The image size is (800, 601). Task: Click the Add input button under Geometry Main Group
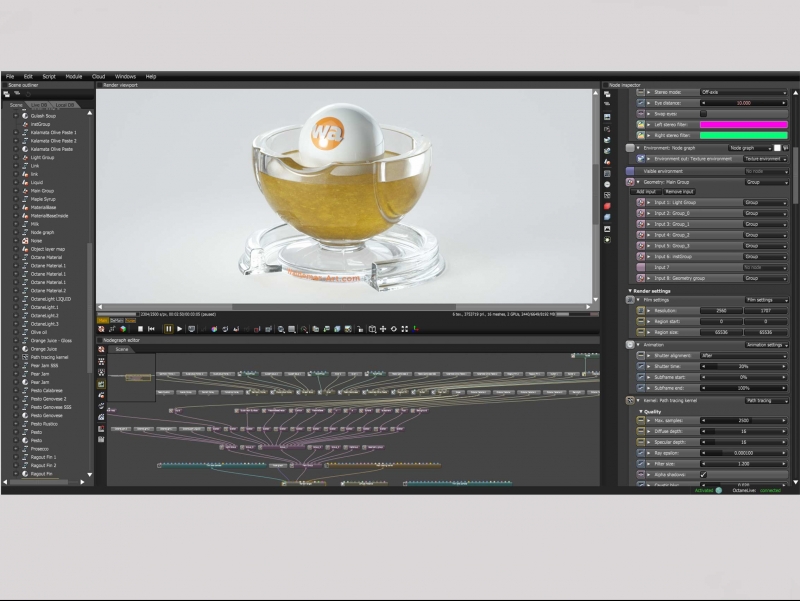point(647,192)
